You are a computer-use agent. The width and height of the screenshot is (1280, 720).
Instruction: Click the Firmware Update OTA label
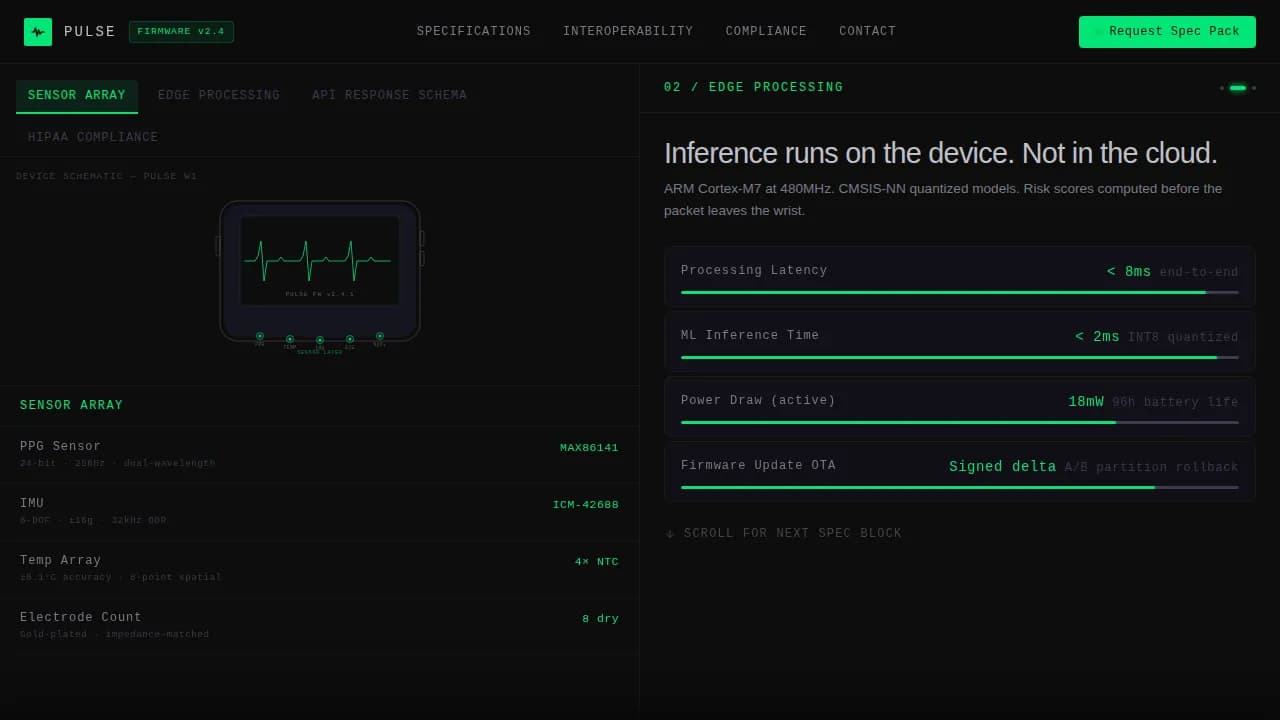[x=758, y=465]
